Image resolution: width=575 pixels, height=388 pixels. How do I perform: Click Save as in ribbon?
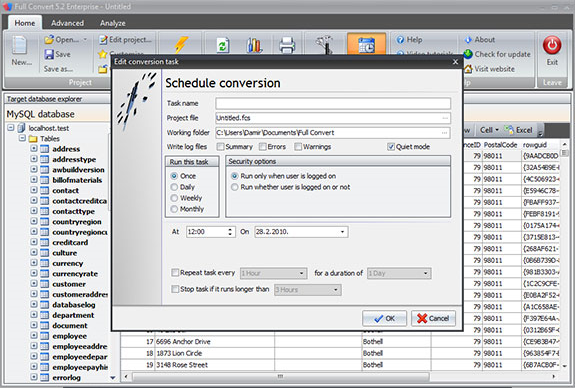[x=58, y=69]
